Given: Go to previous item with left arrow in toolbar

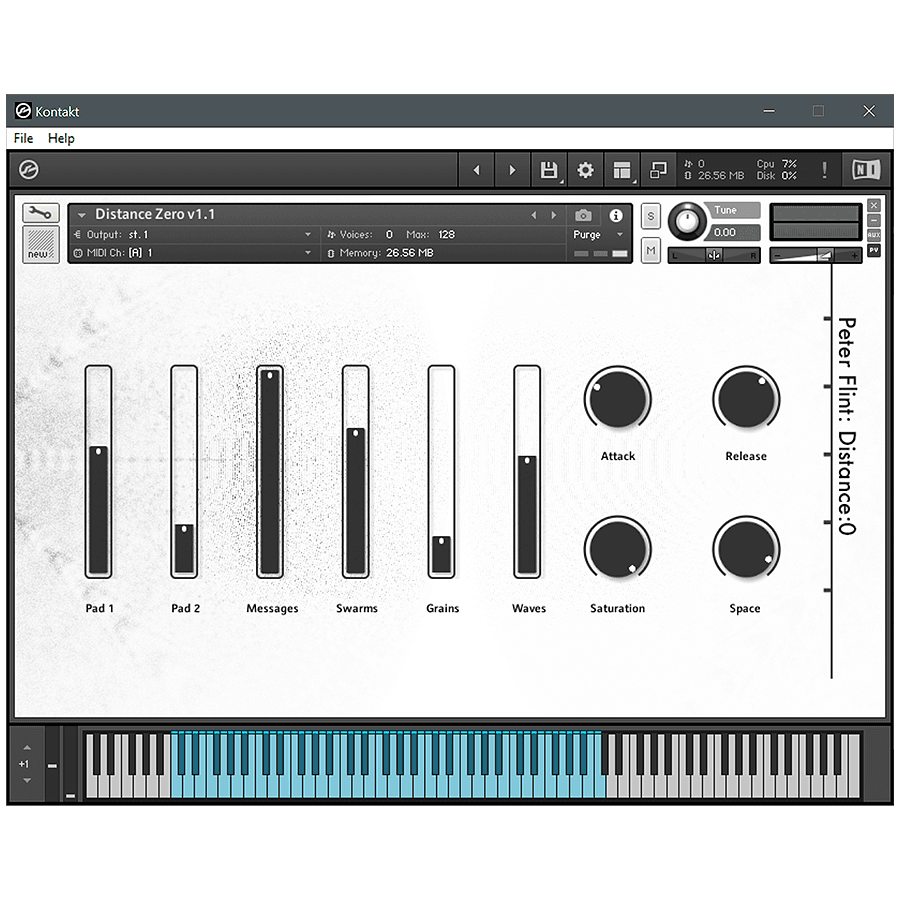Looking at the screenshot, I should tap(476, 170).
